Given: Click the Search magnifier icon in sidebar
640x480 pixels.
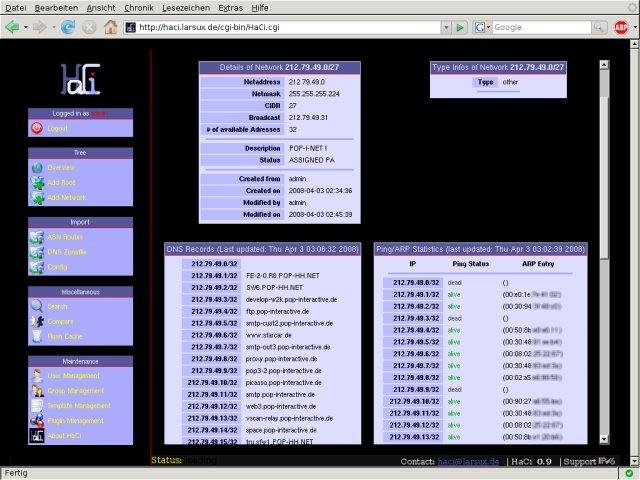Looking at the screenshot, I should [x=37, y=307].
